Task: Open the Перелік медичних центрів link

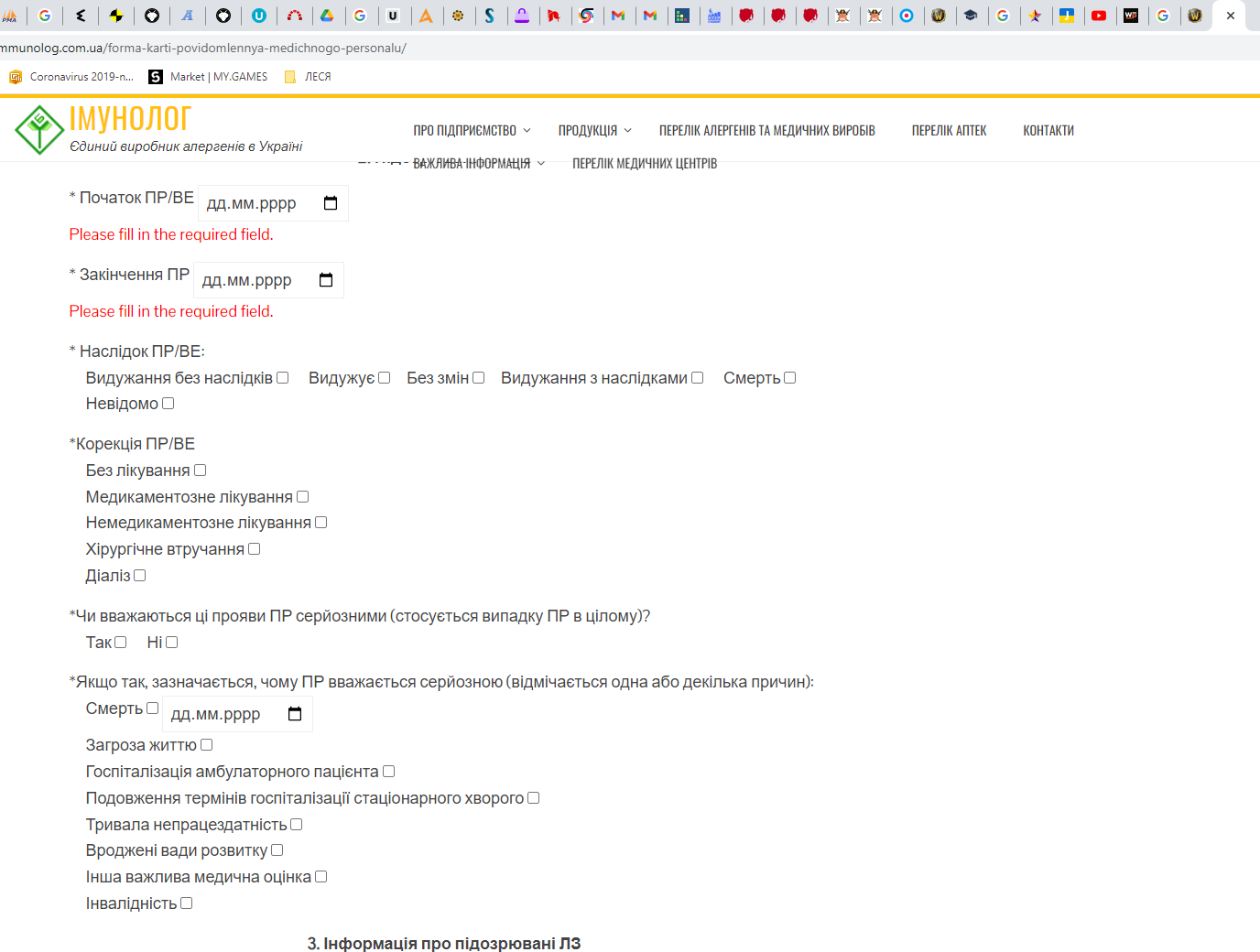Action: [644, 164]
